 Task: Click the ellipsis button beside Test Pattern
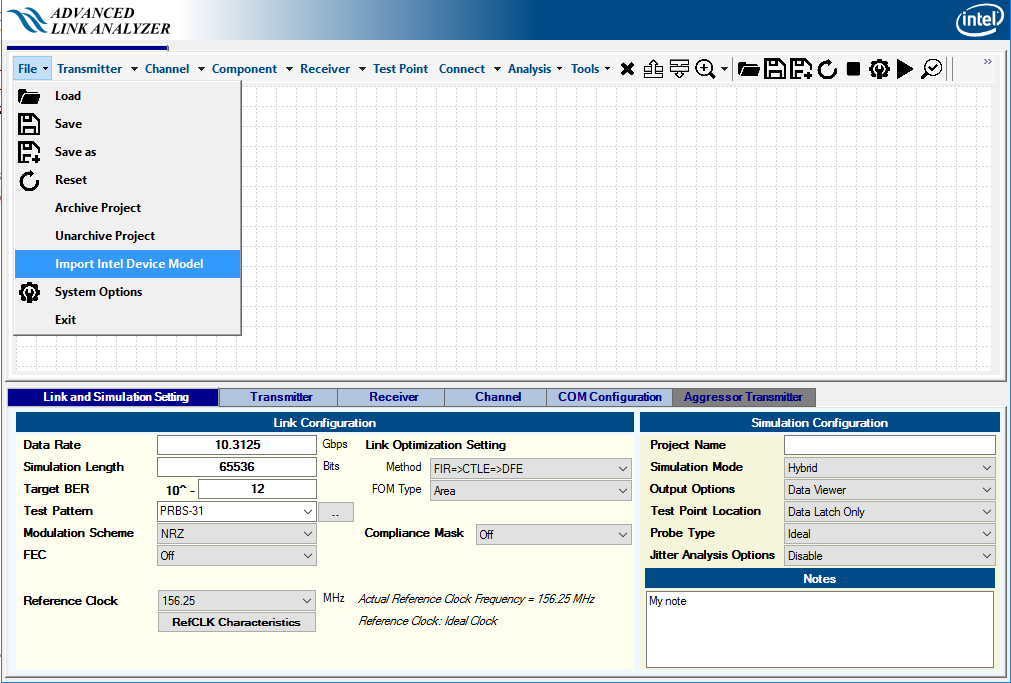[x=336, y=512]
